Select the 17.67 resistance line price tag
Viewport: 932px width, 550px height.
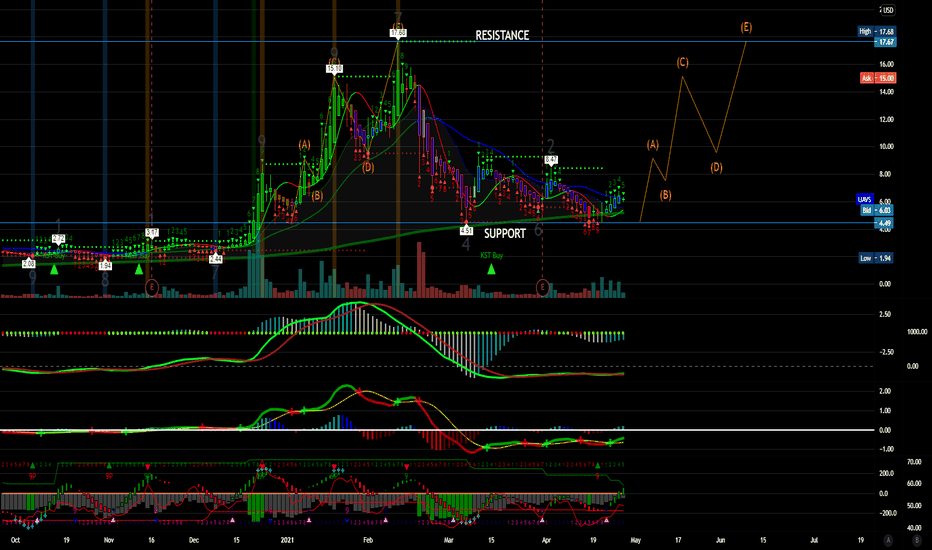click(x=885, y=42)
